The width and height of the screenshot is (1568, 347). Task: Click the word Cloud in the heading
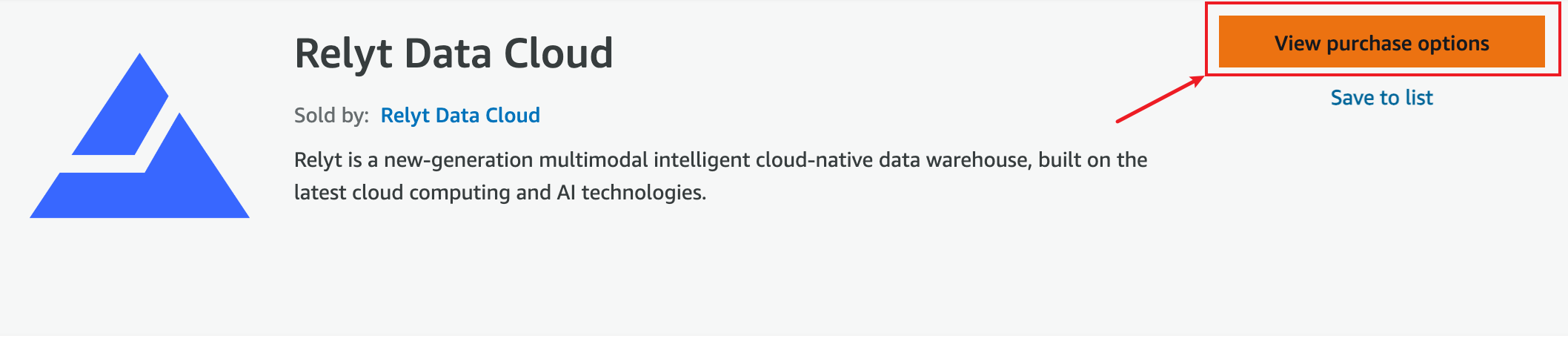[x=558, y=53]
